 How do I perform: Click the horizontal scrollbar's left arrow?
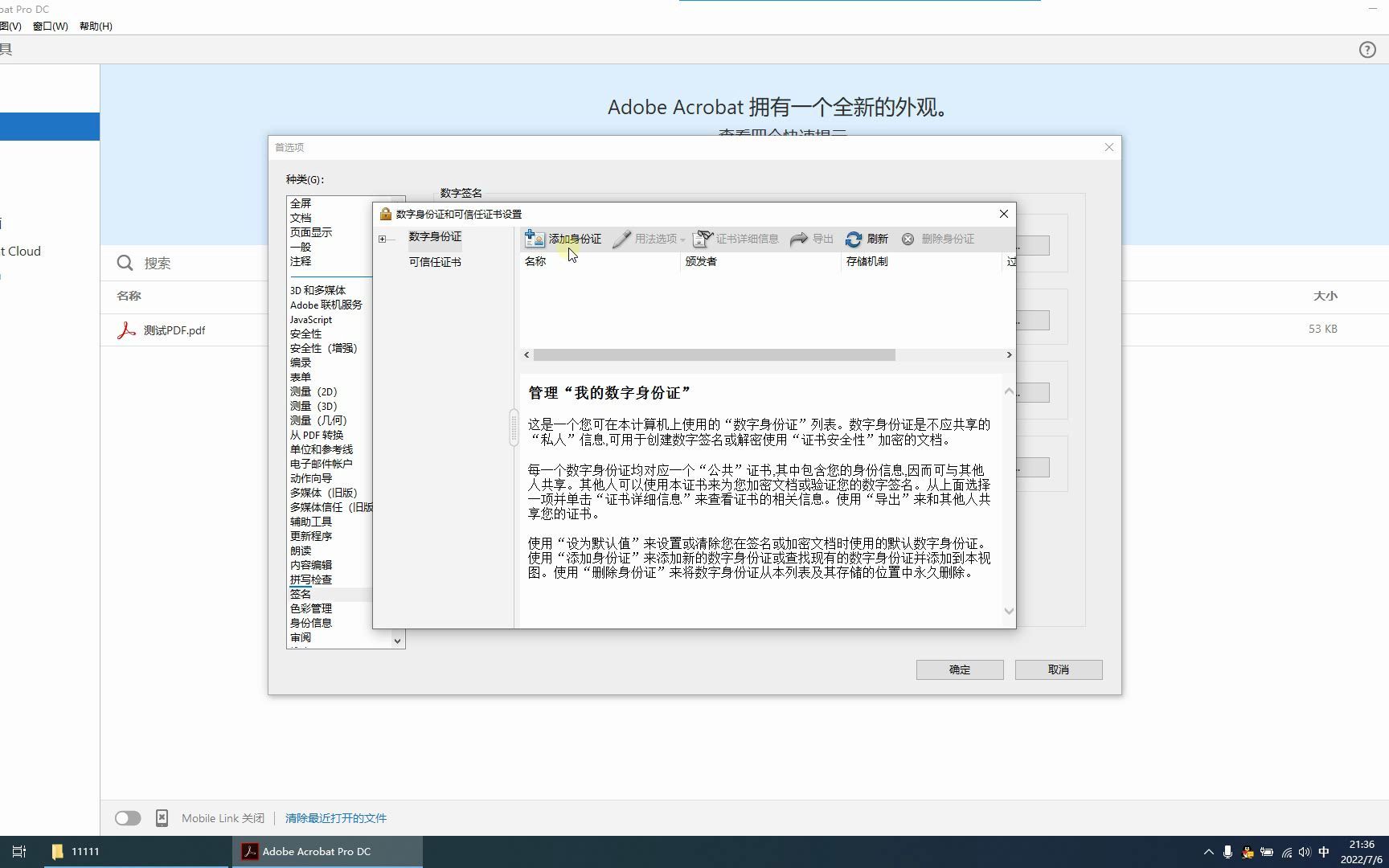point(527,354)
